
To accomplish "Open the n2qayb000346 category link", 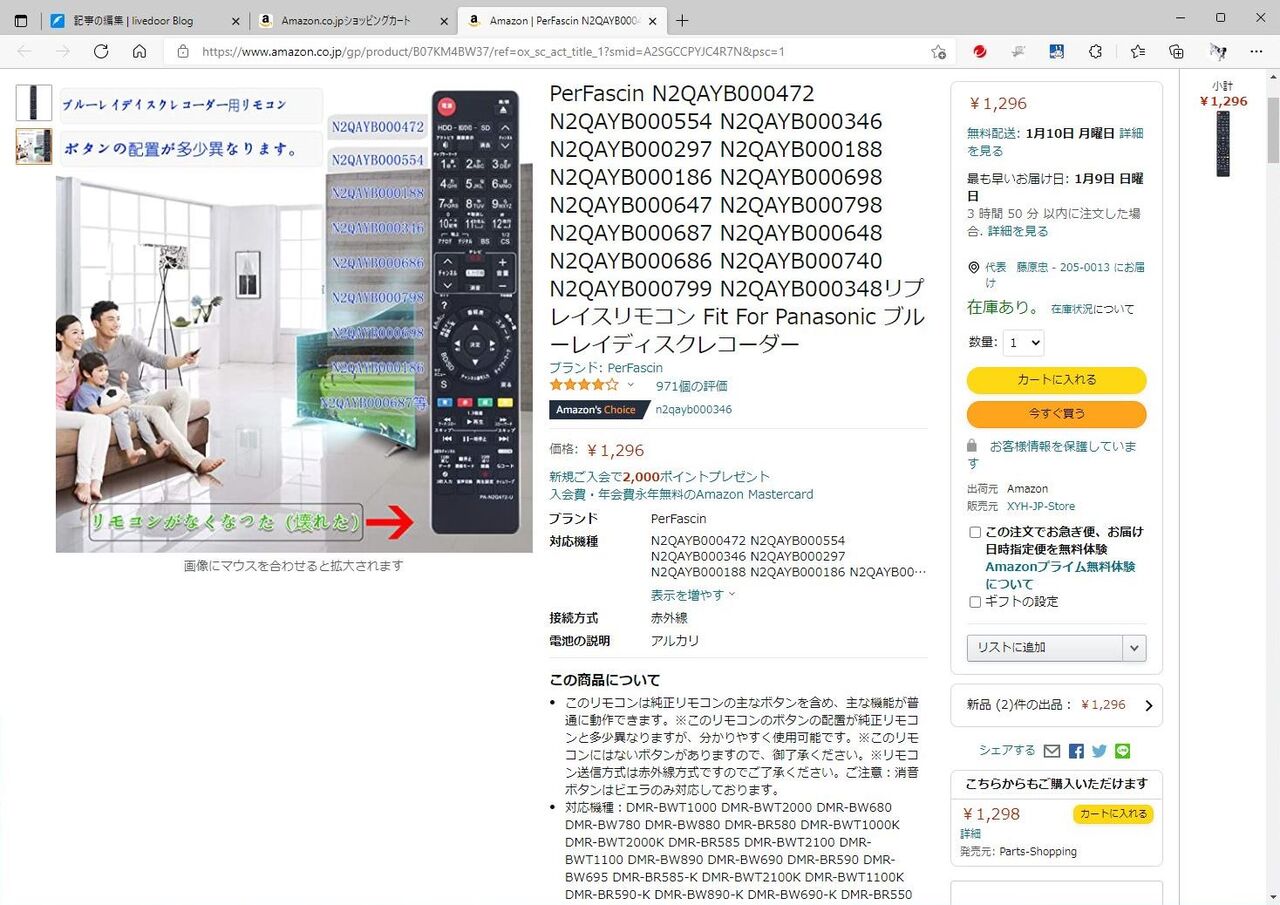I will [694, 410].
